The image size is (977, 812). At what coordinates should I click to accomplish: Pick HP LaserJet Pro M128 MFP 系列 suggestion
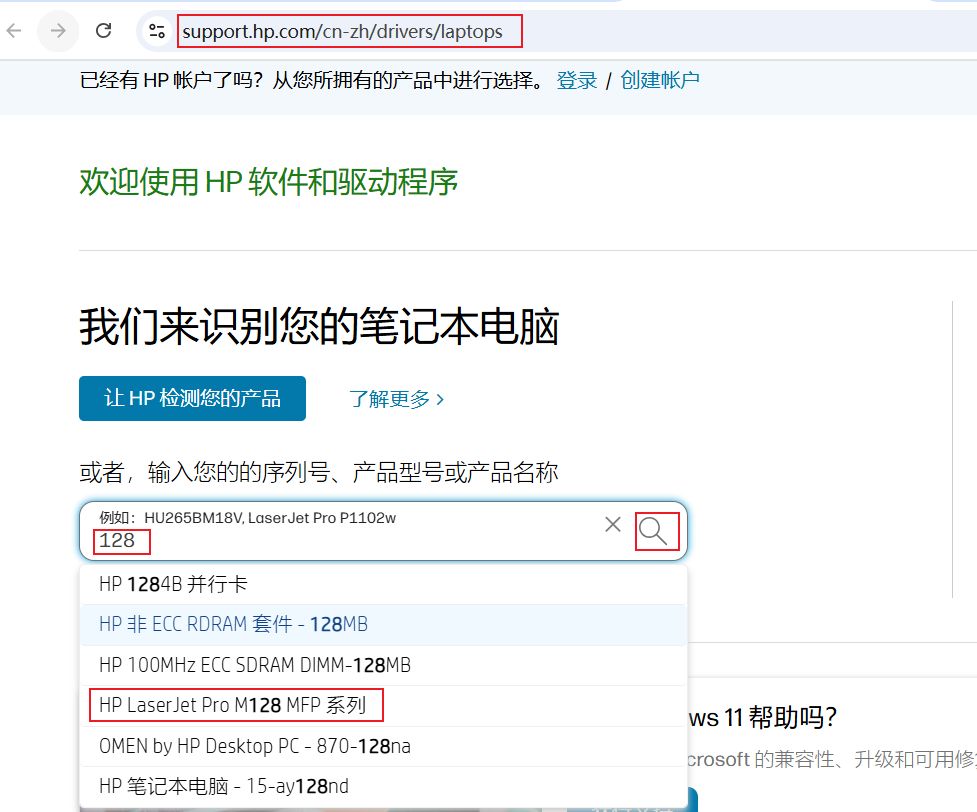(233, 706)
